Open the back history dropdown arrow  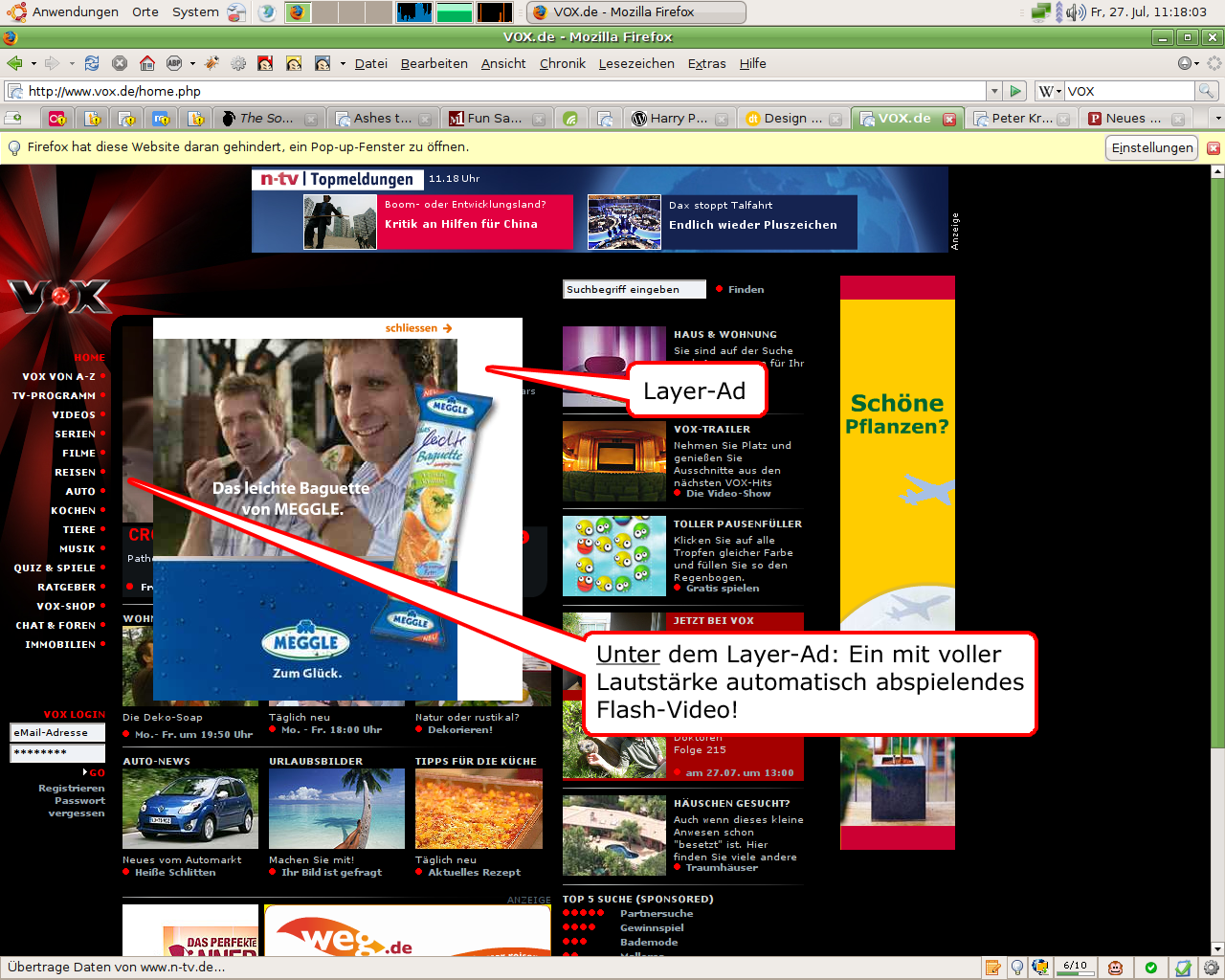point(33,64)
